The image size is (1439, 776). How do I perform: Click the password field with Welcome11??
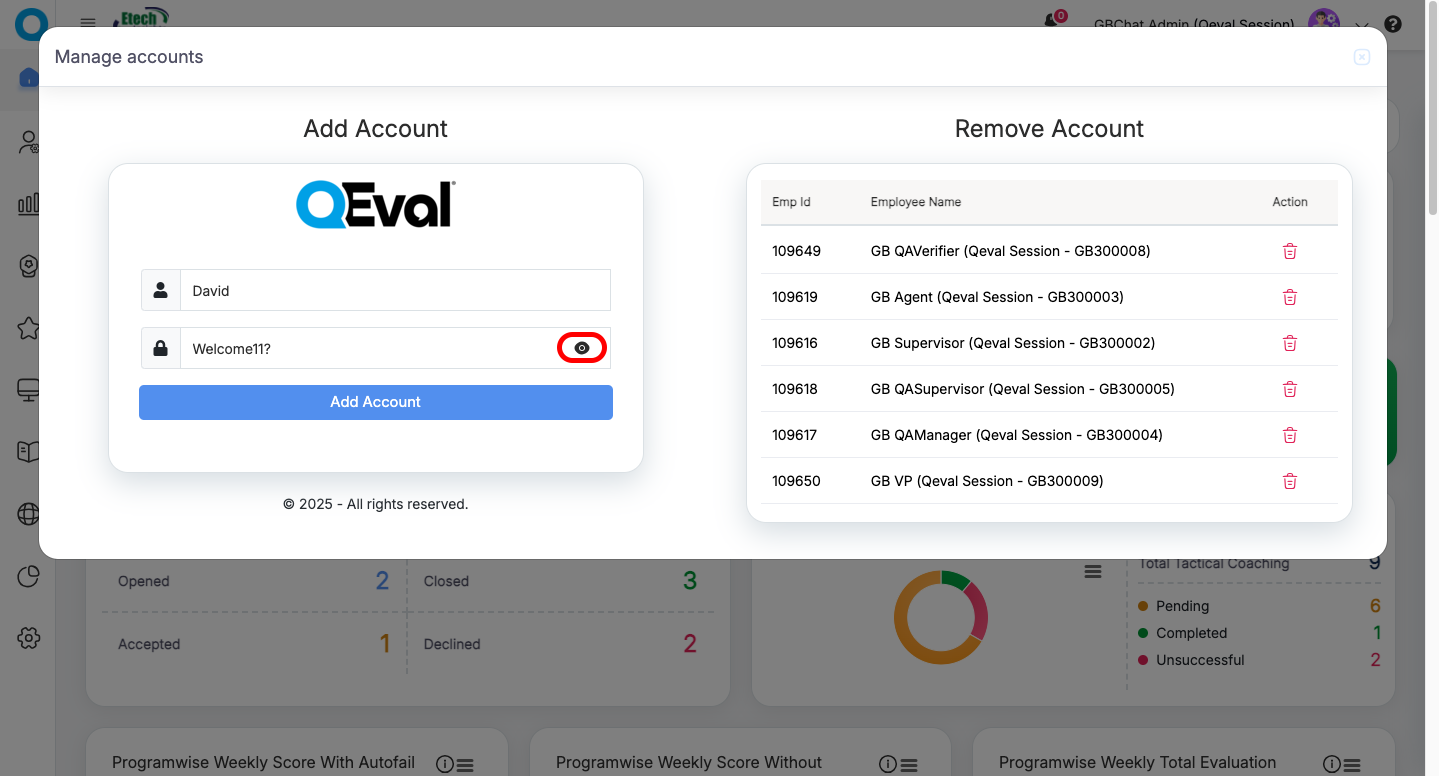[x=365, y=349]
